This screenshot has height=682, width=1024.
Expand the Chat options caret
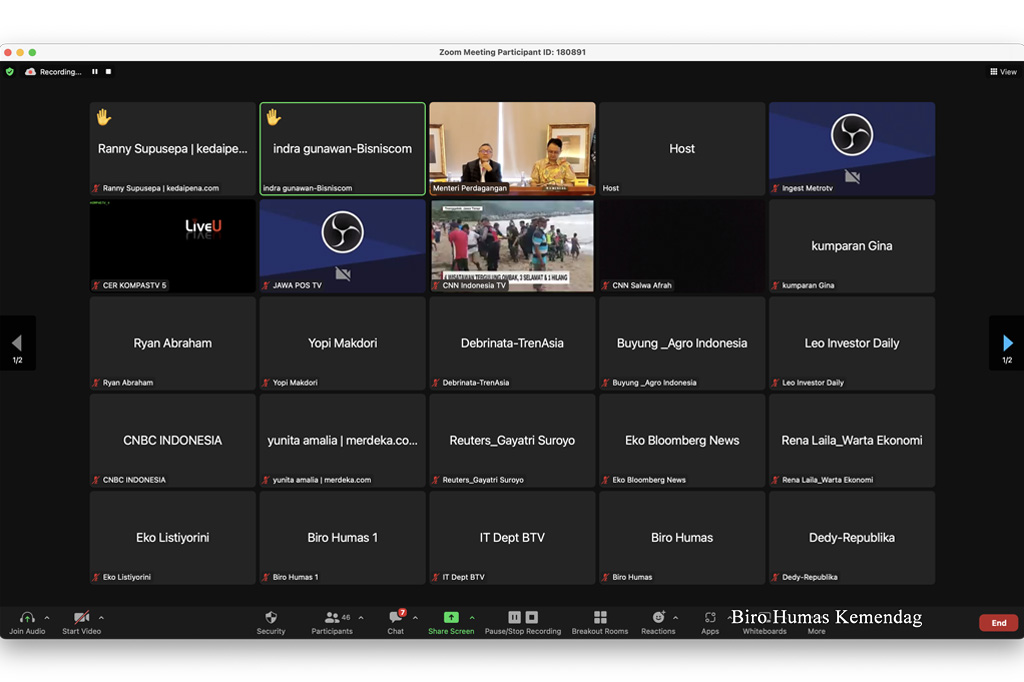tap(415, 617)
